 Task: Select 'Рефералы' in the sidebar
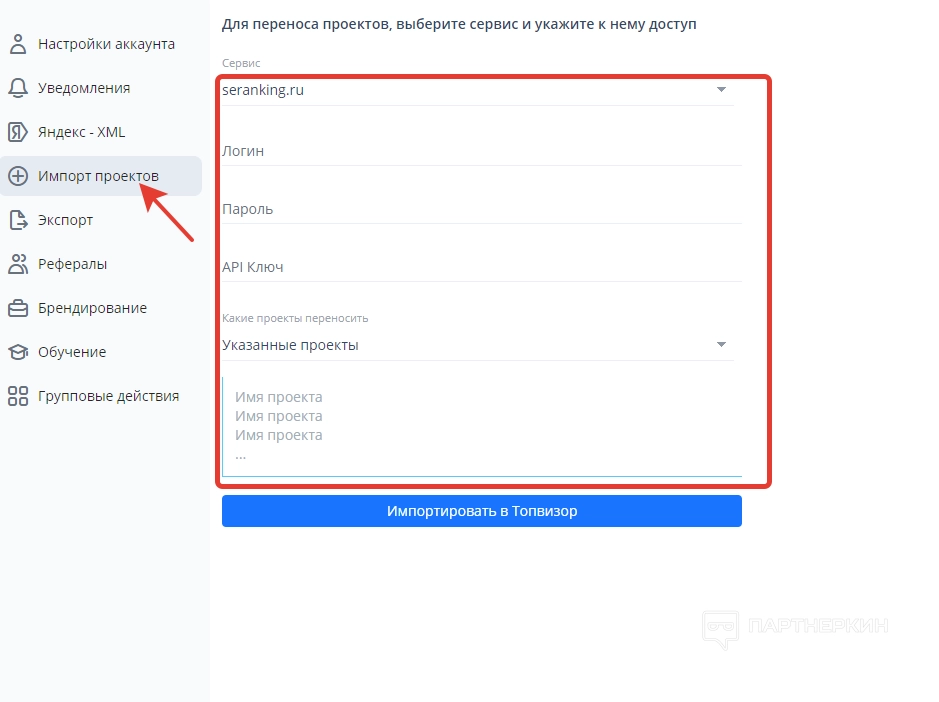72,264
